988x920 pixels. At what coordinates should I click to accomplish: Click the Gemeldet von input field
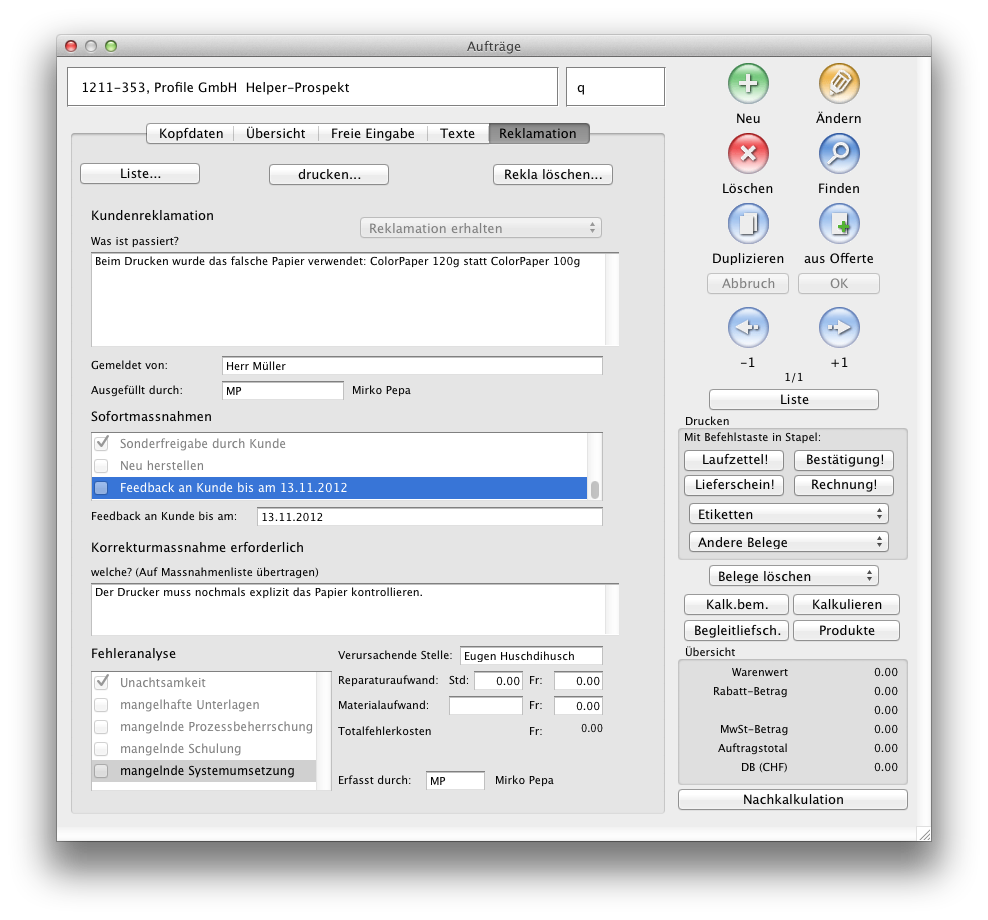click(412, 366)
